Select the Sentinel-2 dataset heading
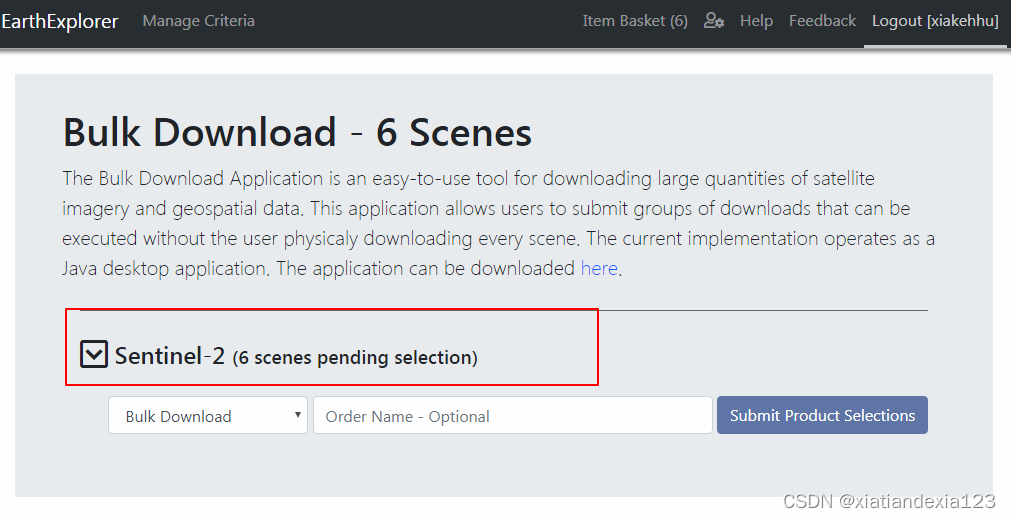This screenshot has width=1011, height=518. 170,355
